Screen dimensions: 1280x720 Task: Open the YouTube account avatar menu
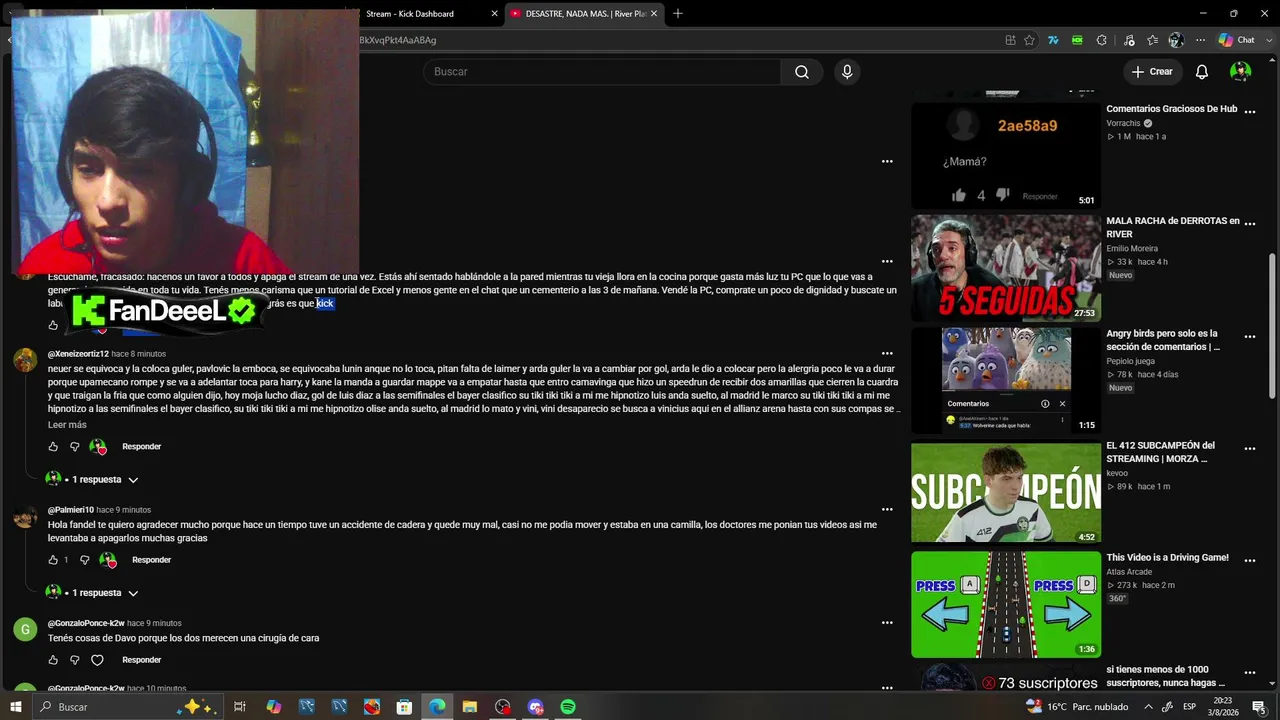click(1240, 72)
